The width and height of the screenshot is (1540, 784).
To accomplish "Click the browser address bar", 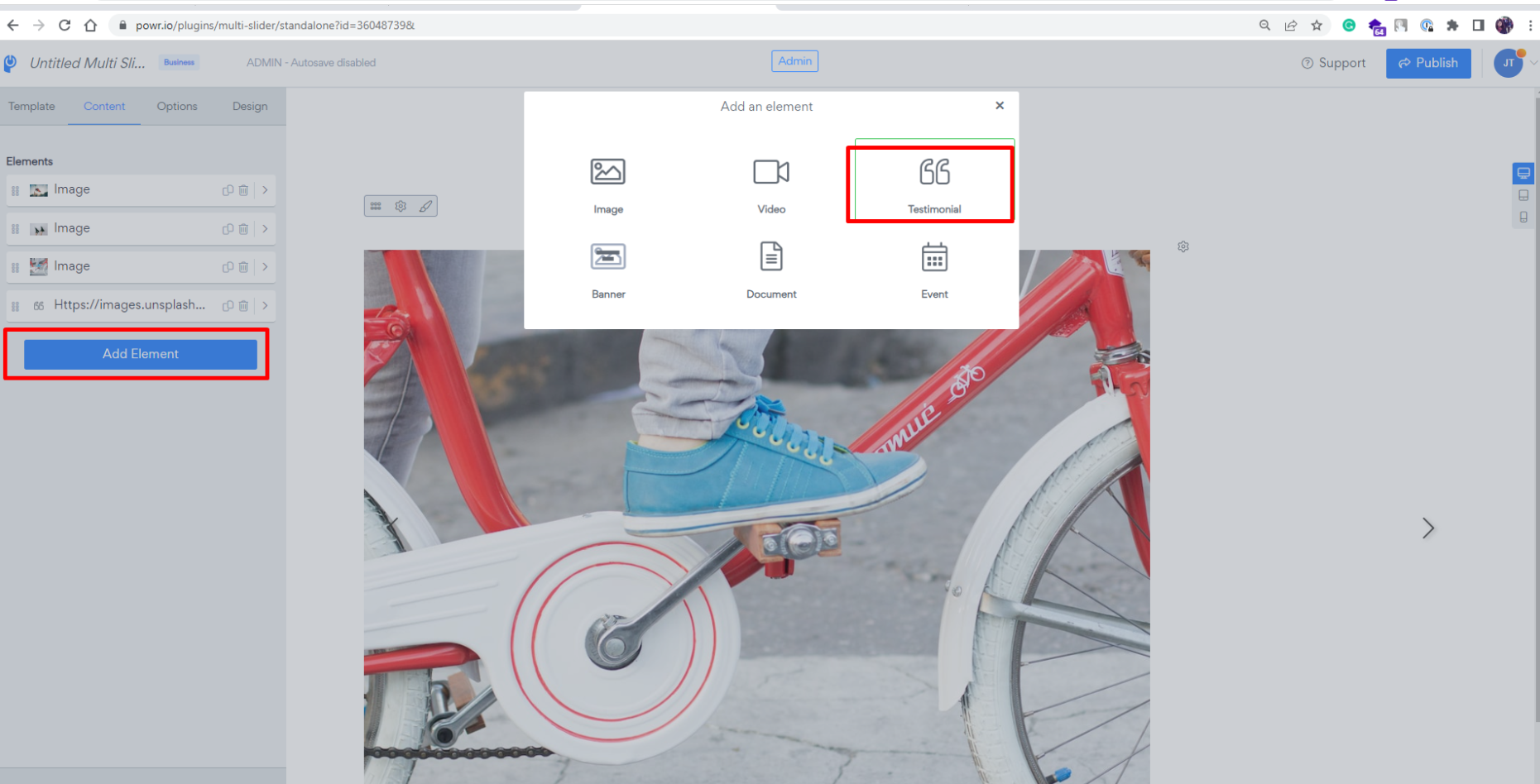I will point(679,26).
